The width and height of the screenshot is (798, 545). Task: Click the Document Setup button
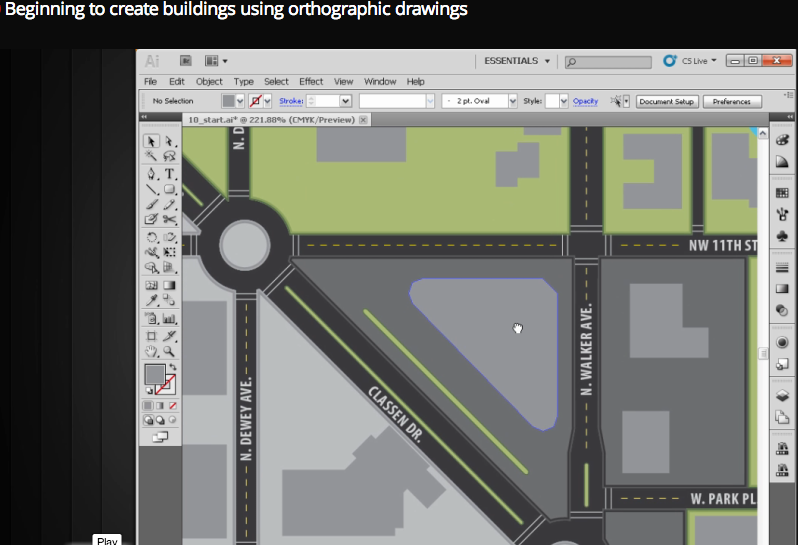coord(667,101)
